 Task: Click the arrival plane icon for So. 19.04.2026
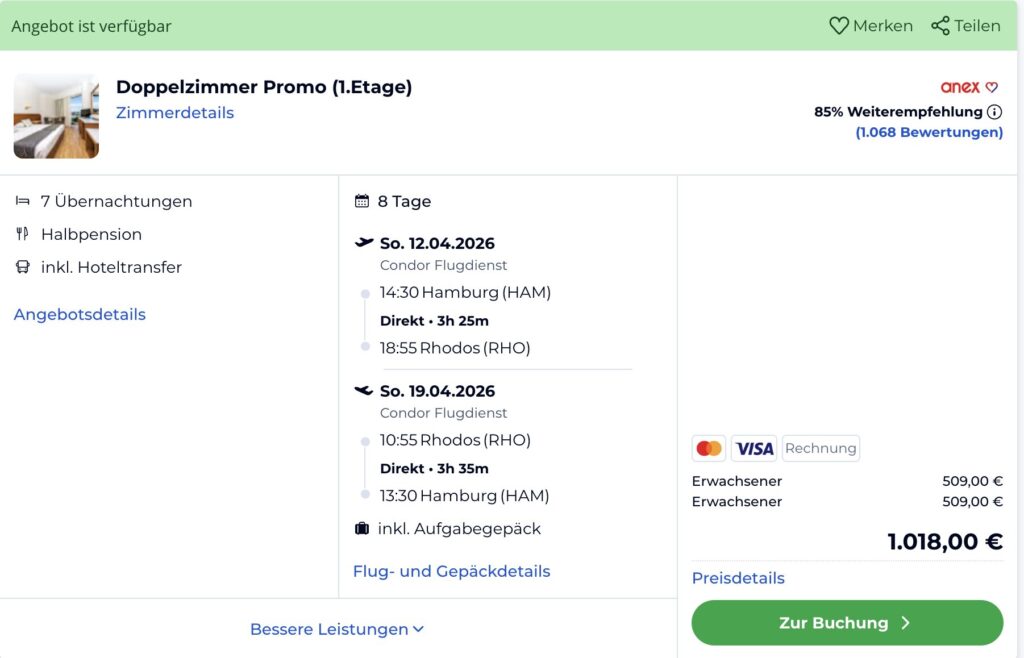pyautogui.click(x=364, y=390)
